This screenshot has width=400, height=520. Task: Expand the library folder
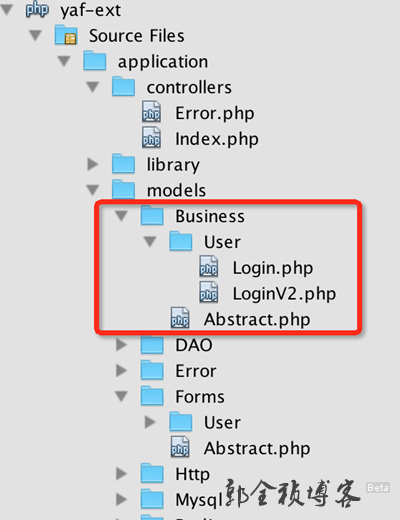(x=92, y=164)
